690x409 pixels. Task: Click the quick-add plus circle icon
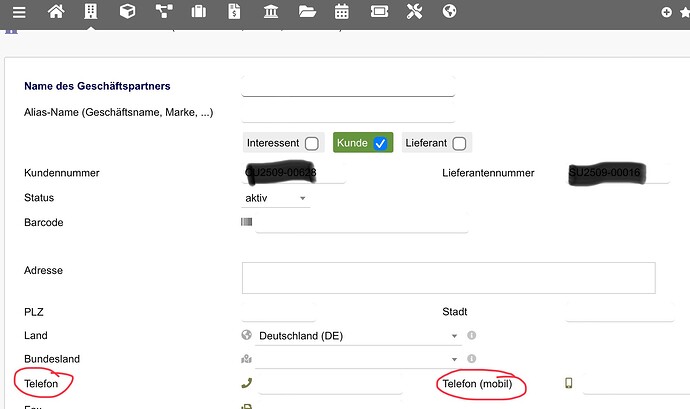point(666,12)
